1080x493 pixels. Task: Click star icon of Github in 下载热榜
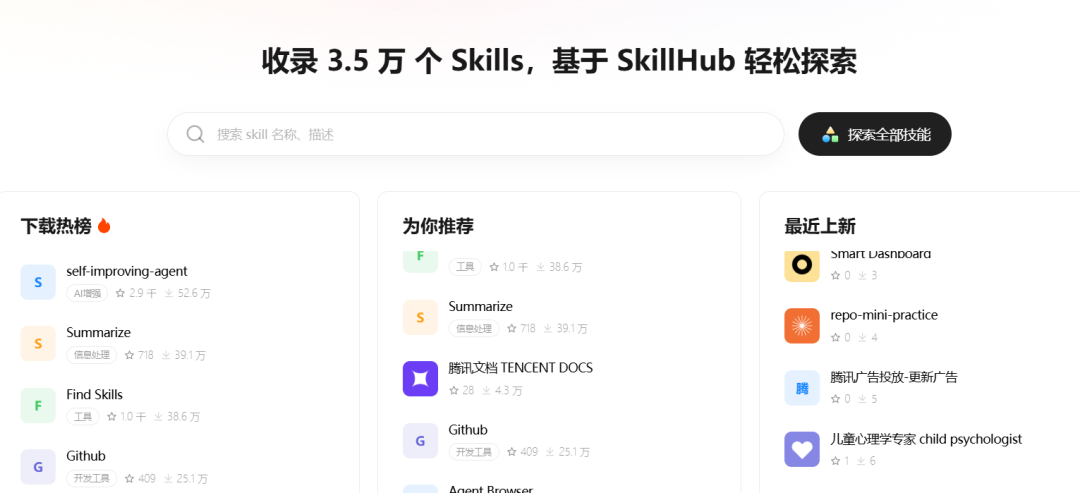[x=129, y=479]
